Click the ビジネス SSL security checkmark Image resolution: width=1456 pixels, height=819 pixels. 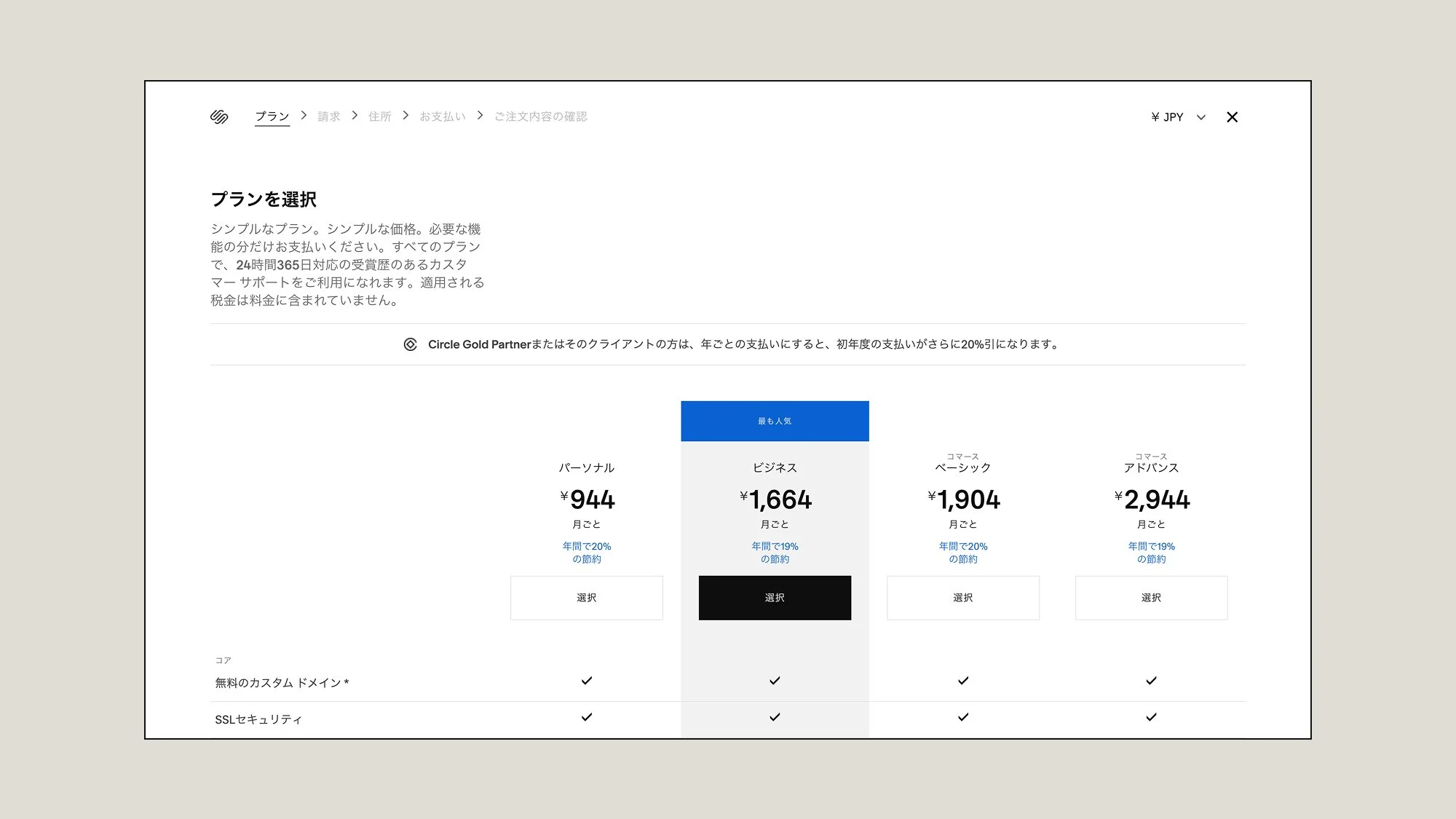[775, 717]
